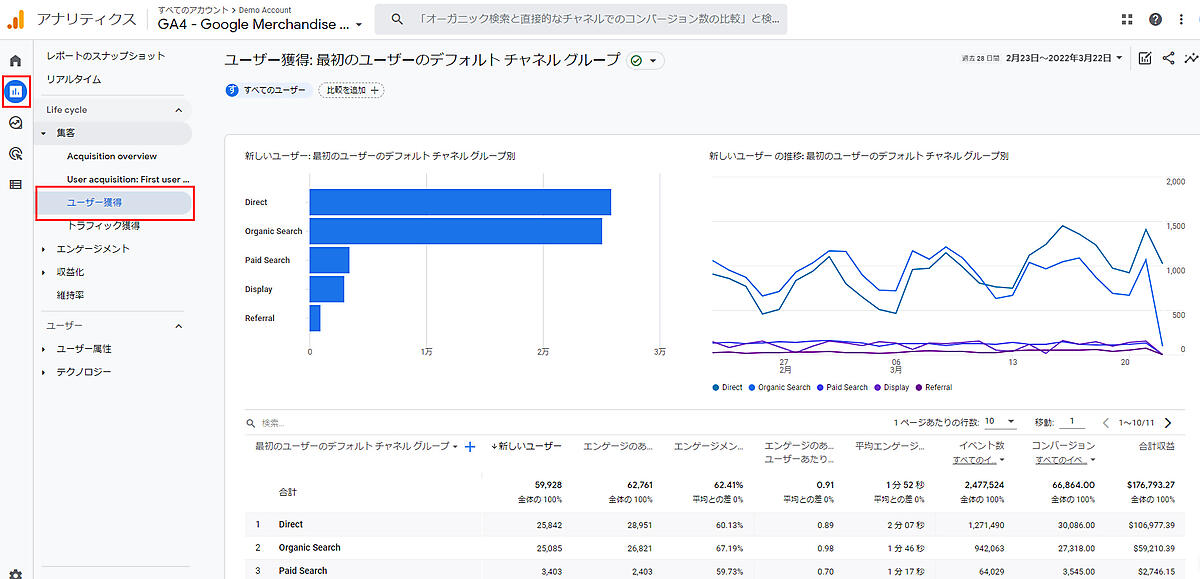The height and width of the screenshot is (579, 1200).
Task: Select トラフィック獲得 in the sidebar
Action: click(x=103, y=226)
